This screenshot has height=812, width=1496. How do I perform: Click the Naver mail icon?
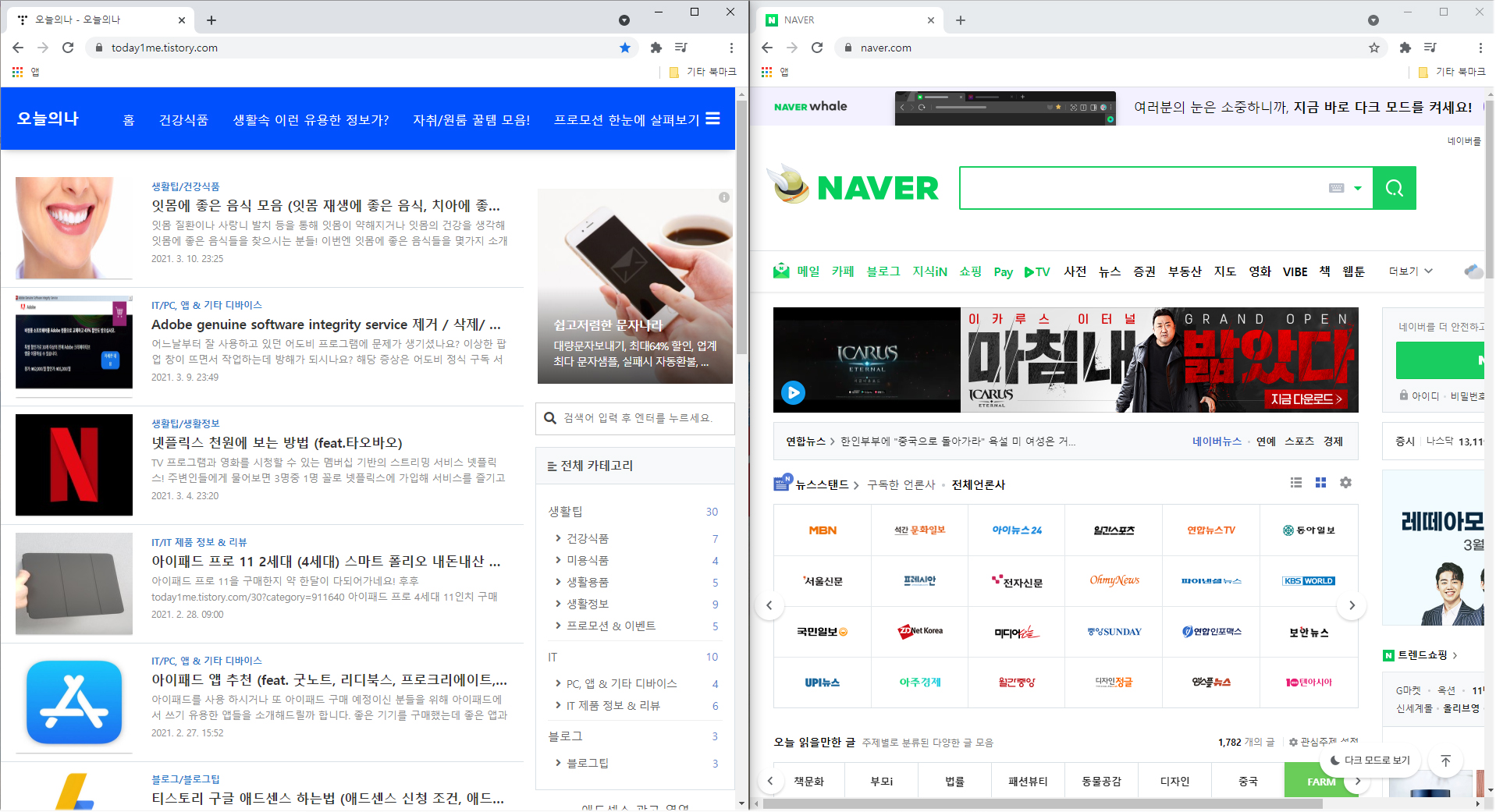click(x=781, y=271)
